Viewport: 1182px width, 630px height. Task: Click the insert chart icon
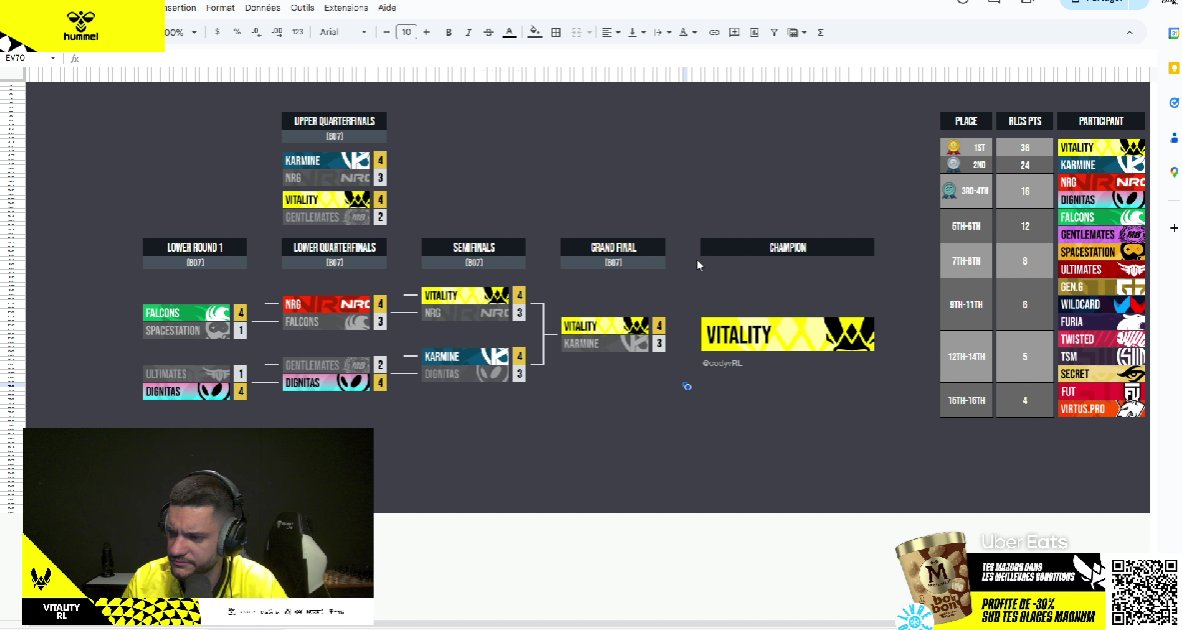pos(754,32)
